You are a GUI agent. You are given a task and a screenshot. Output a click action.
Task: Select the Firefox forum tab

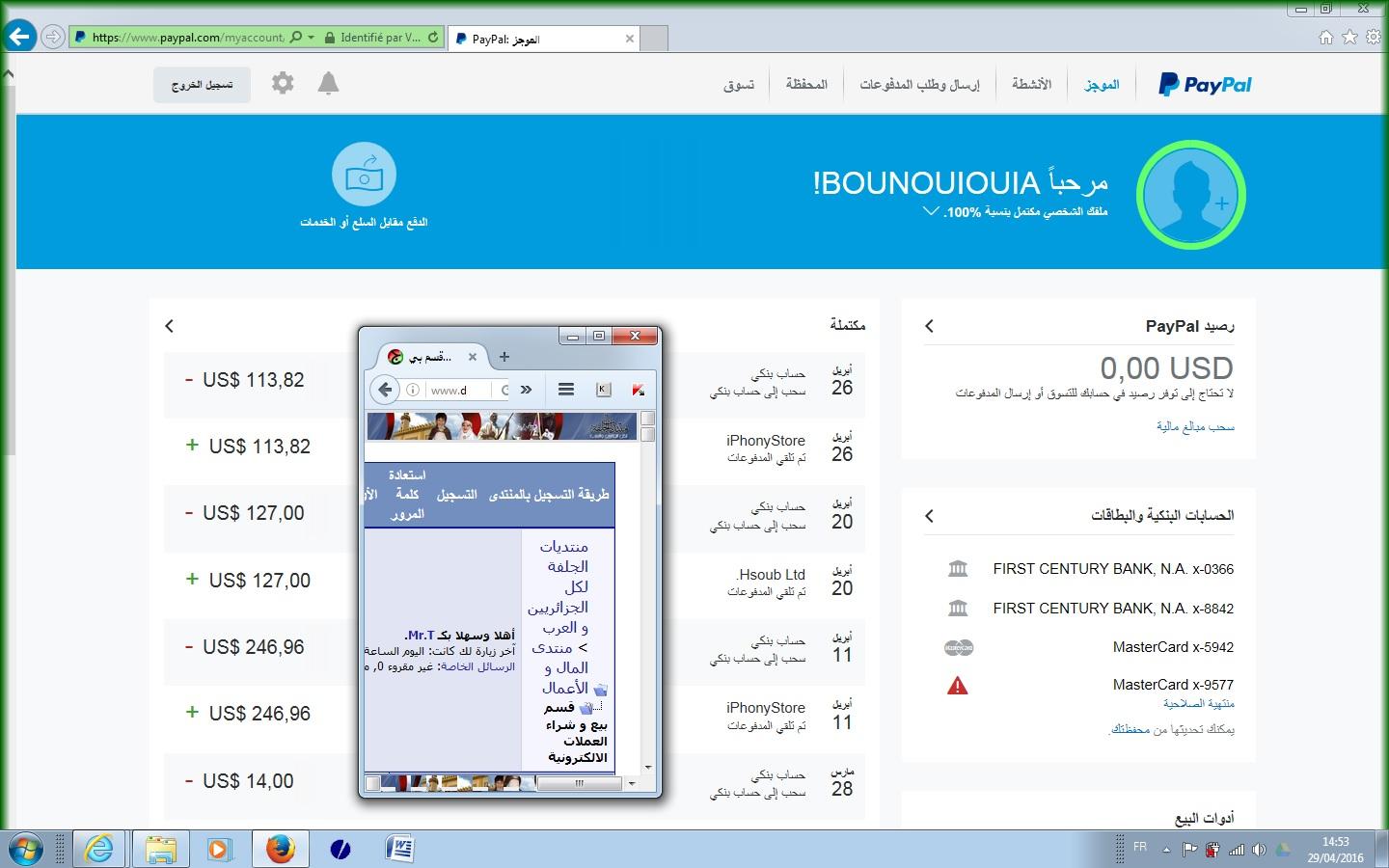point(432,357)
